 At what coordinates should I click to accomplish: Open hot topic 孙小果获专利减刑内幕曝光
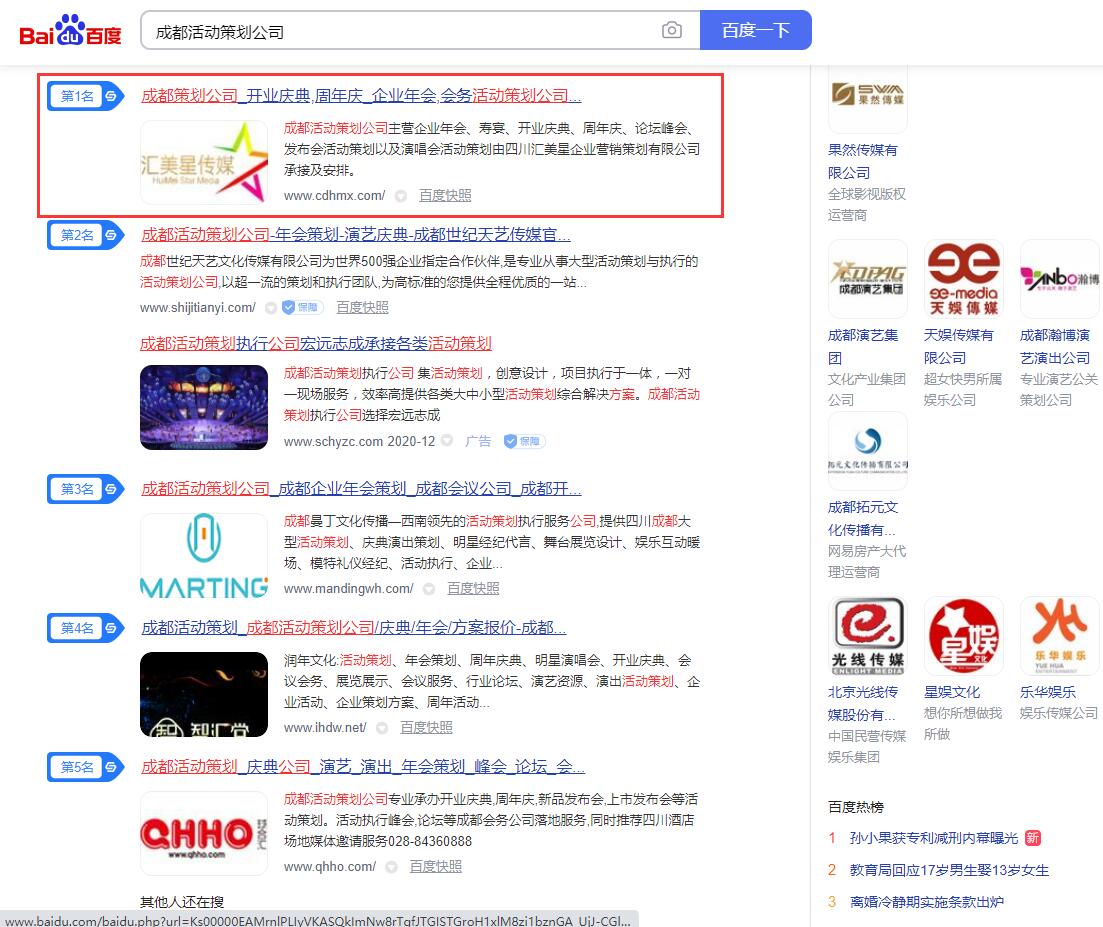[x=934, y=838]
